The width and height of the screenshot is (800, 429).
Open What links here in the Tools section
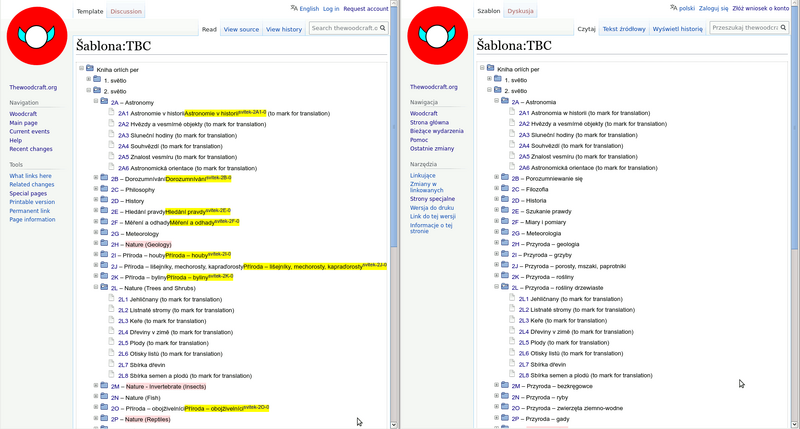click(x=30, y=175)
